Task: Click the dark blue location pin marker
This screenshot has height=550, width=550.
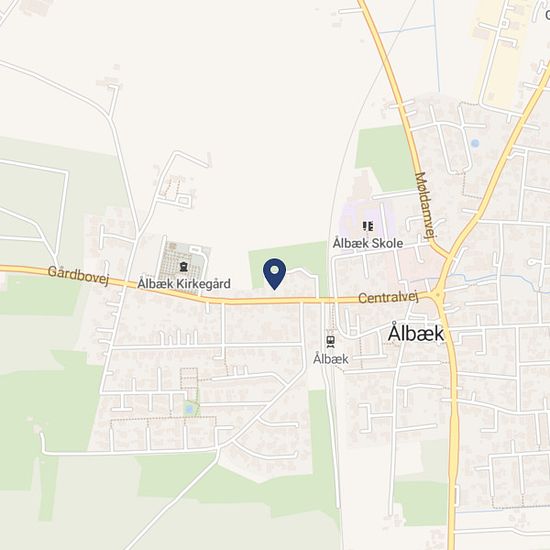Action: click(x=275, y=274)
